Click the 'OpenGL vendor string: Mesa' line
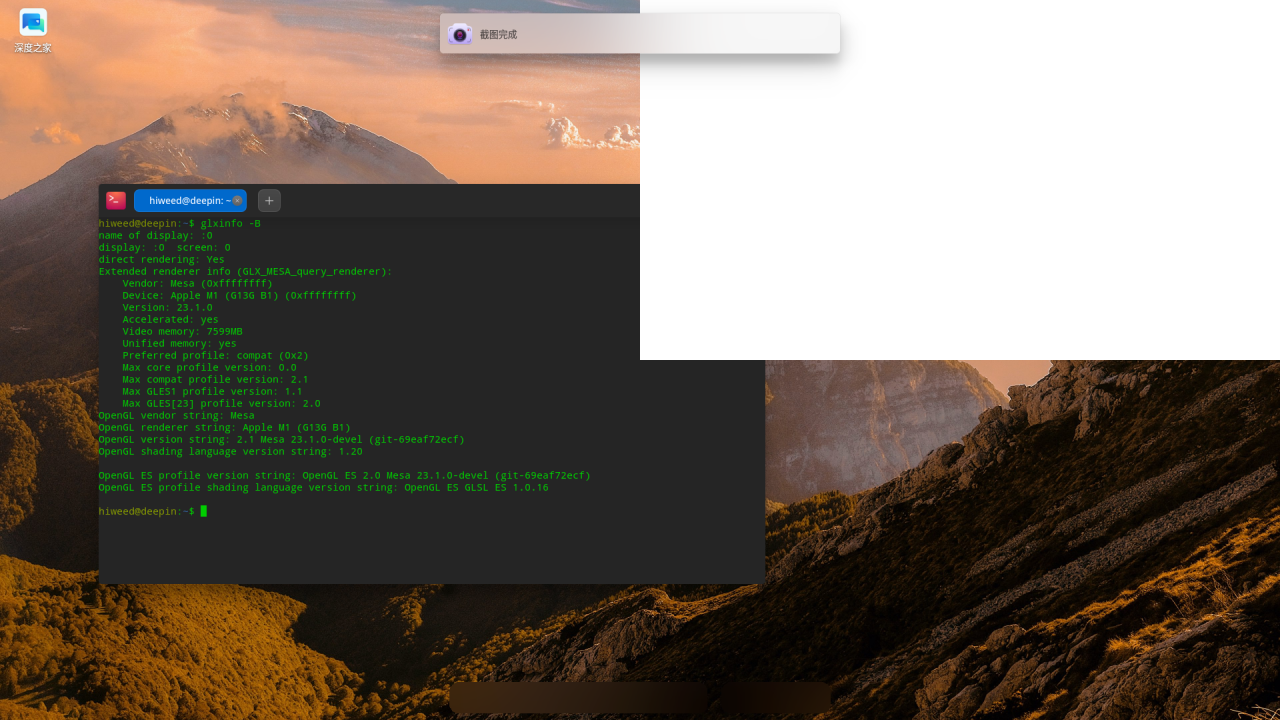 pyautogui.click(x=177, y=416)
